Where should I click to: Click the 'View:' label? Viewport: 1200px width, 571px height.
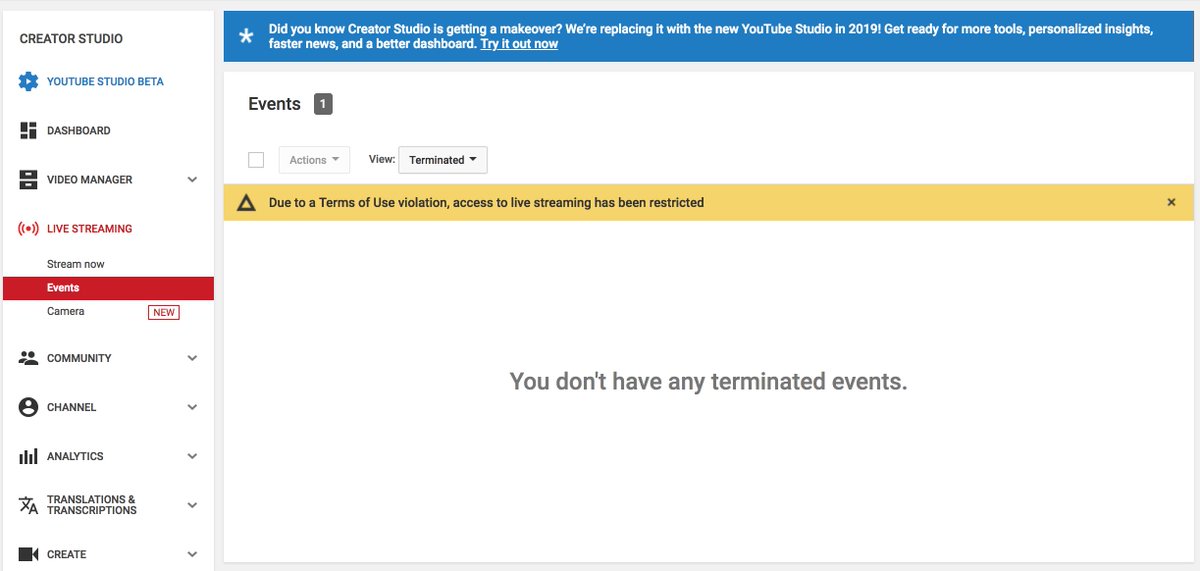tap(382, 160)
